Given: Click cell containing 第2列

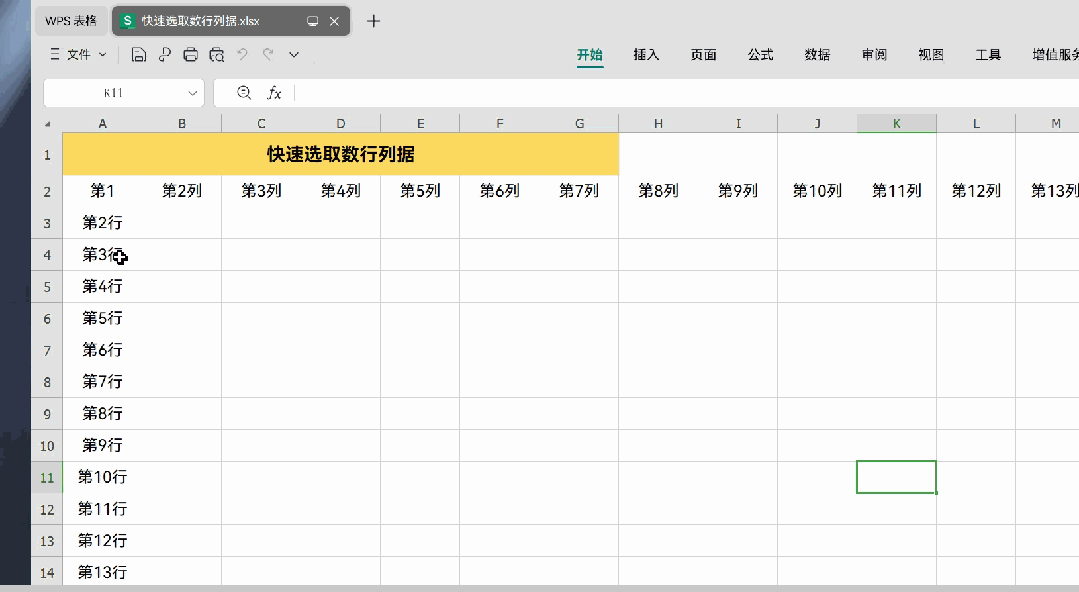Looking at the screenshot, I should [x=182, y=191].
